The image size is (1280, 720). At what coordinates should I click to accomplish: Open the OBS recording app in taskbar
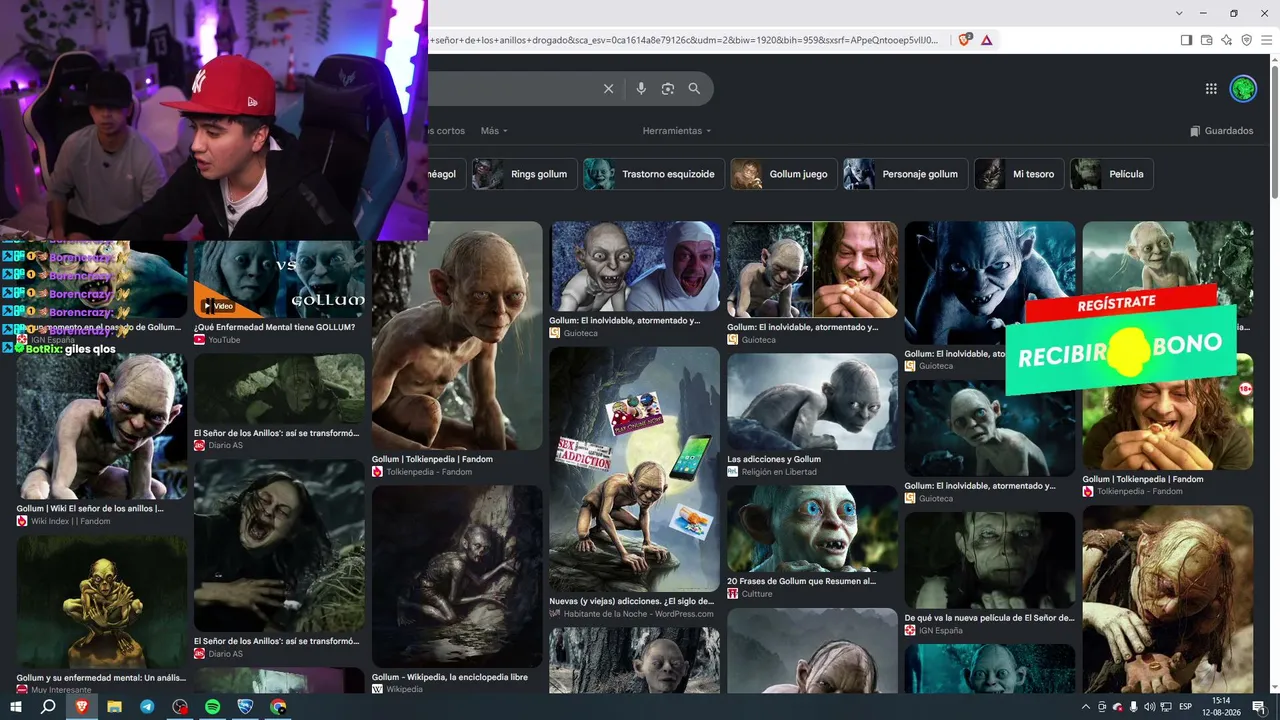point(180,707)
